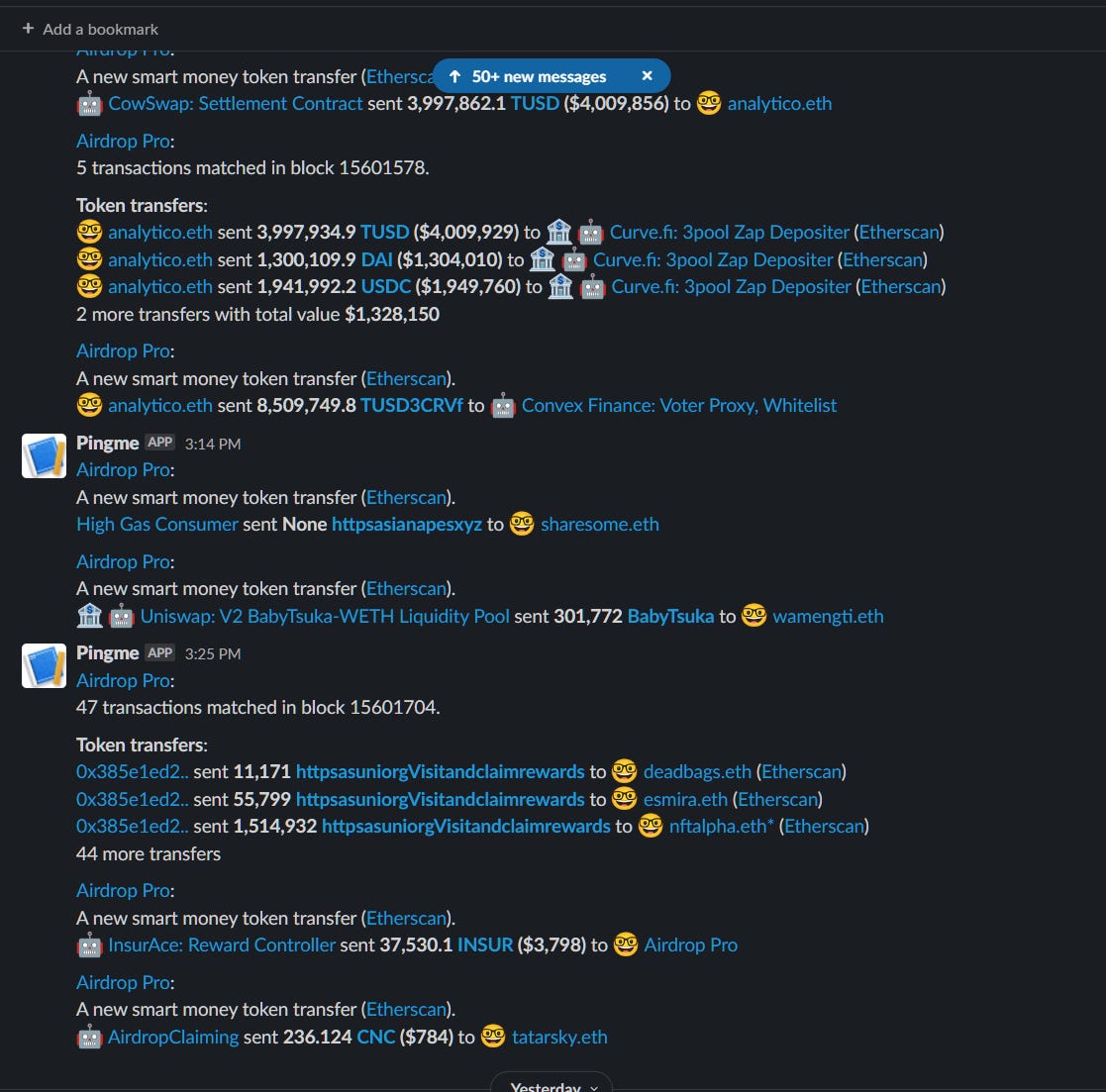Click nerd emoji before analytico.eth sending USDC
Viewport: 1106px width, 1092px height.
89,286
